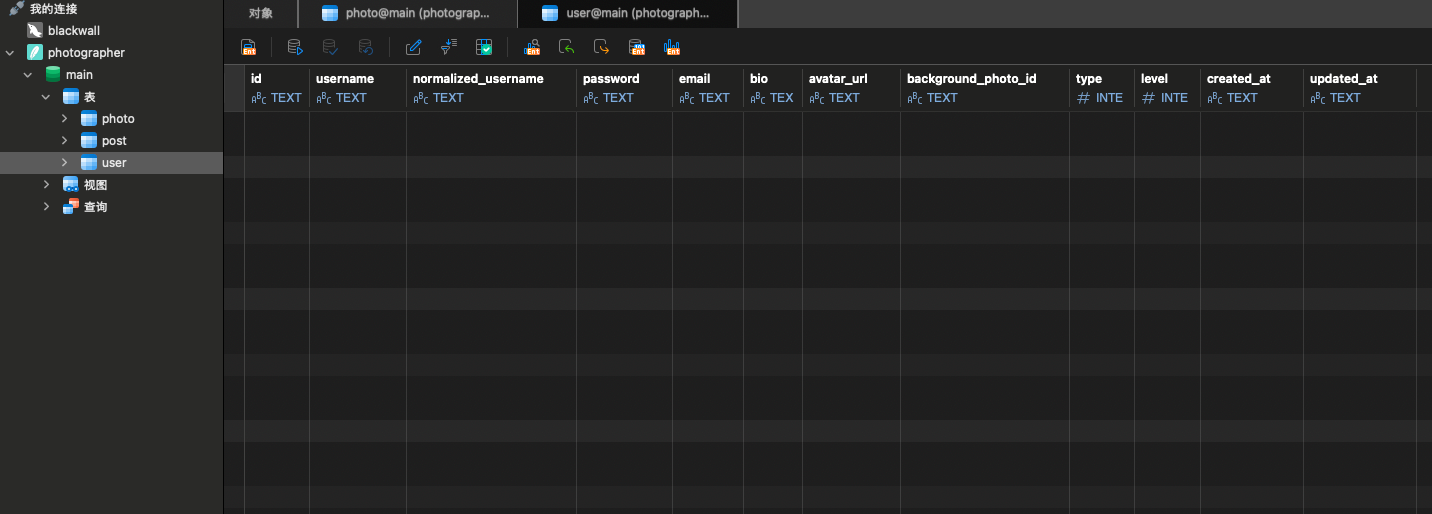The height and width of the screenshot is (514, 1432).
Task: Click the 我的连接 plug icon
Action: coord(17,8)
